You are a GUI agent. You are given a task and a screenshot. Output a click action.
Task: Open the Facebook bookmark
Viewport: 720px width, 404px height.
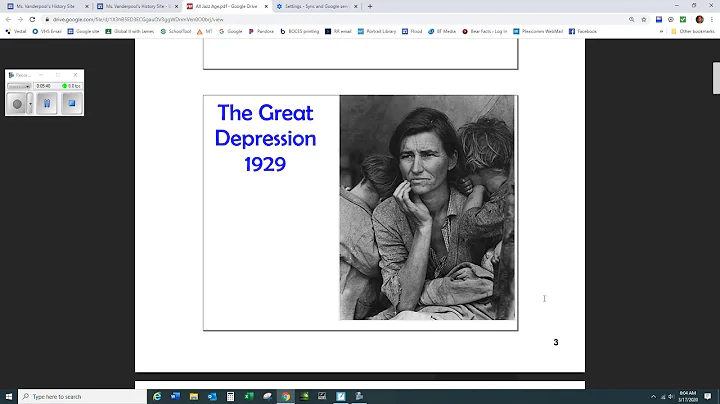tap(583, 31)
